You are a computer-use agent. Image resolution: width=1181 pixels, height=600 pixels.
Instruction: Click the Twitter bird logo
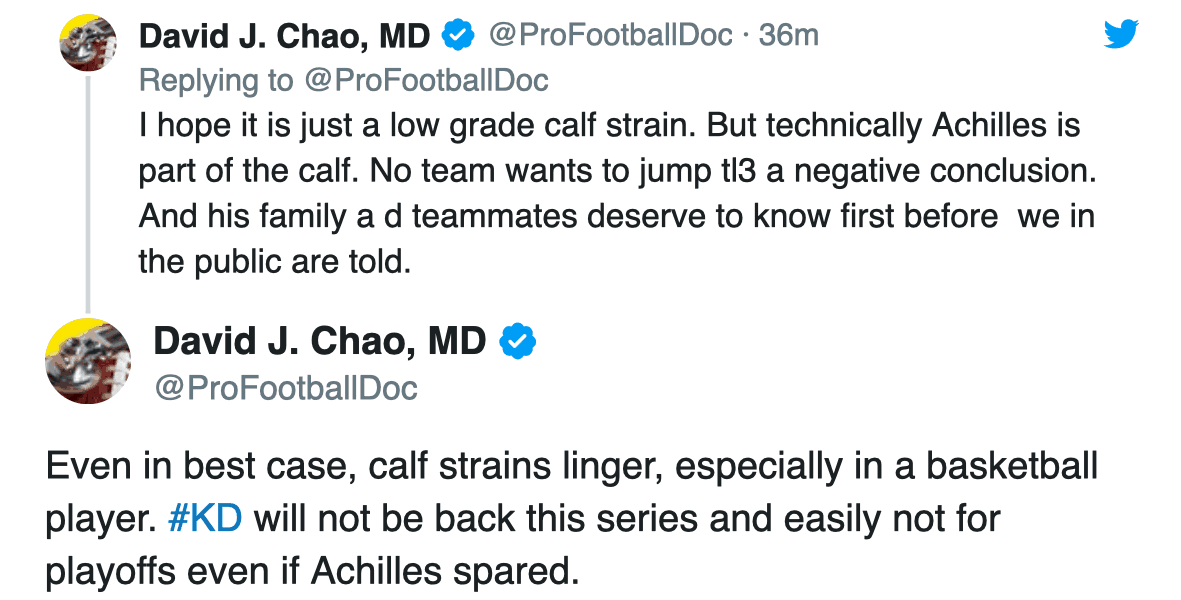(x=1121, y=35)
